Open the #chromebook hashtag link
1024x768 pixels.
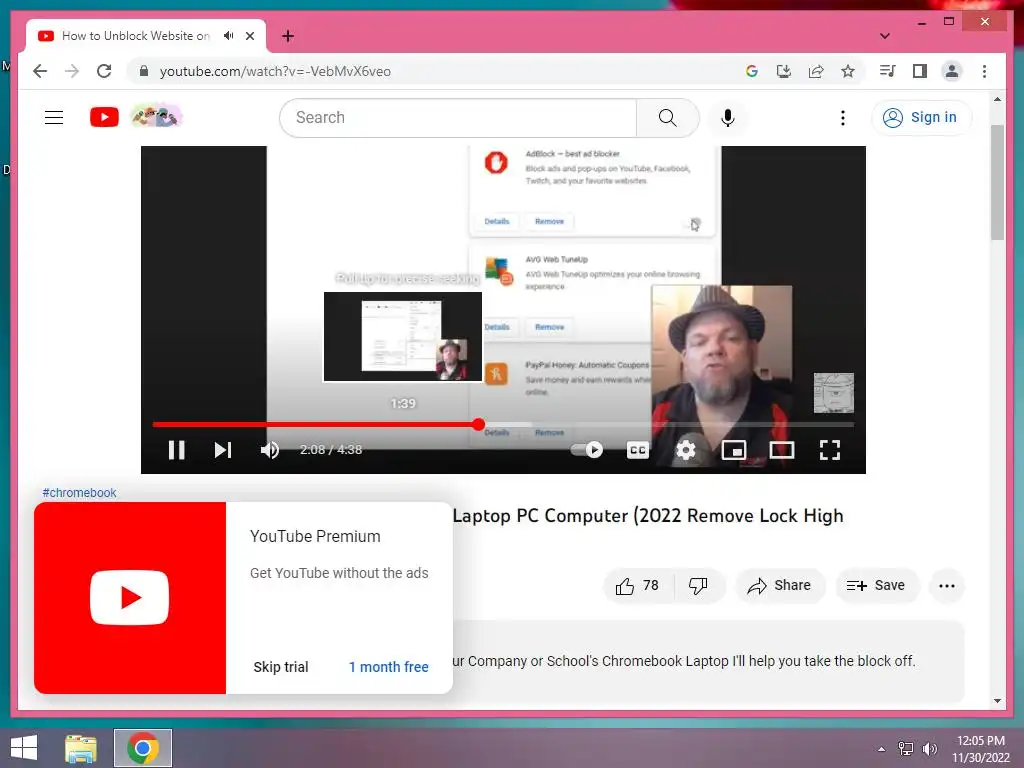pos(80,492)
